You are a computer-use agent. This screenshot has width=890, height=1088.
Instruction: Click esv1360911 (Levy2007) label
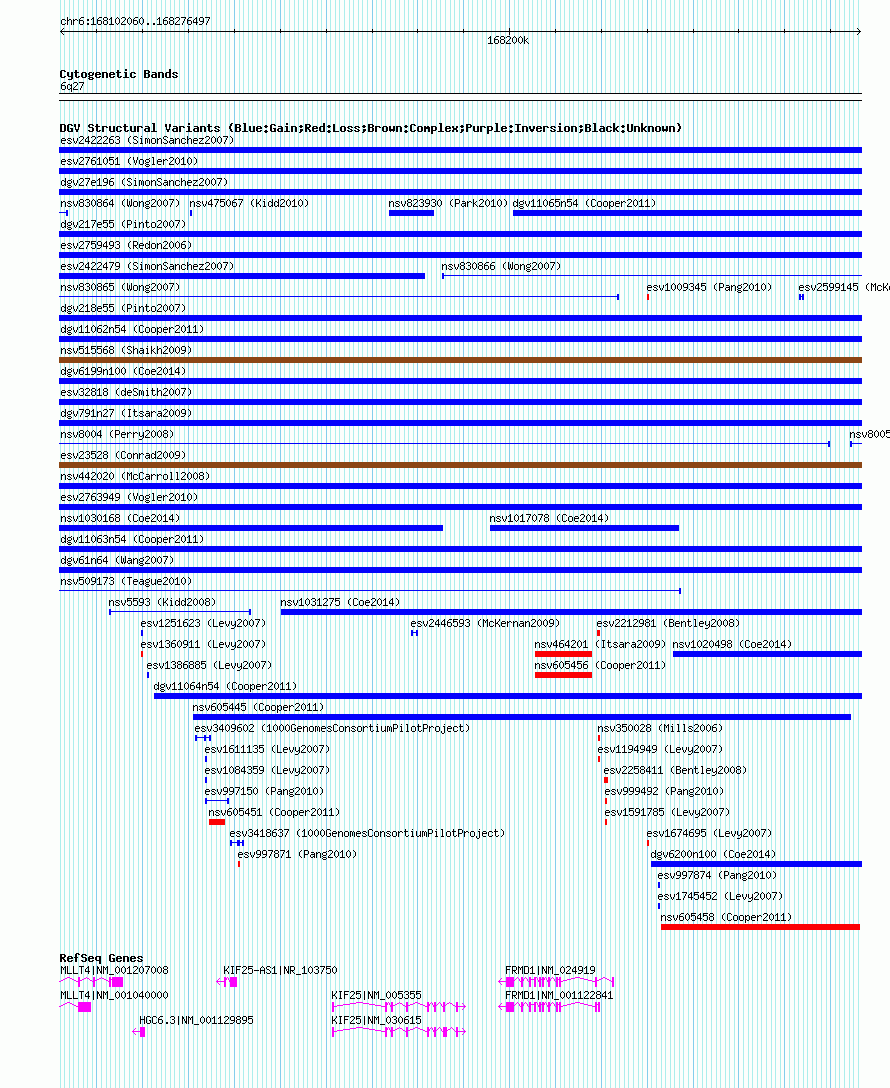pyautogui.click(x=203, y=644)
